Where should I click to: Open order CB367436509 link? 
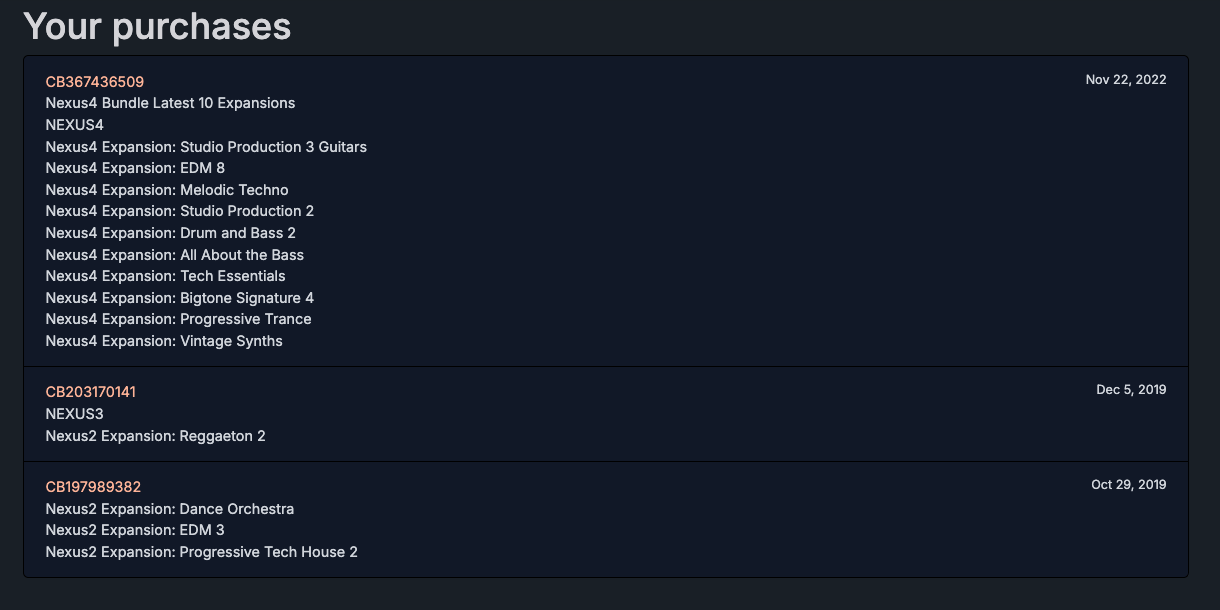coord(95,82)
